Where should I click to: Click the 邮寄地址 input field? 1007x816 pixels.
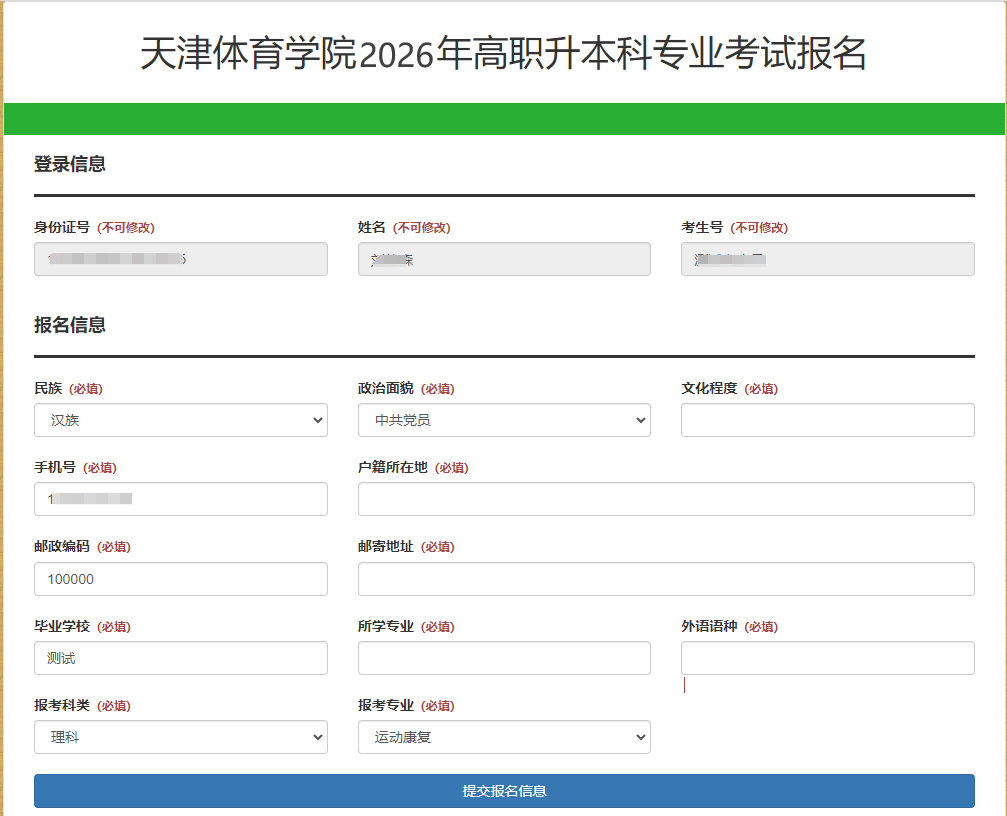[665, 579]
